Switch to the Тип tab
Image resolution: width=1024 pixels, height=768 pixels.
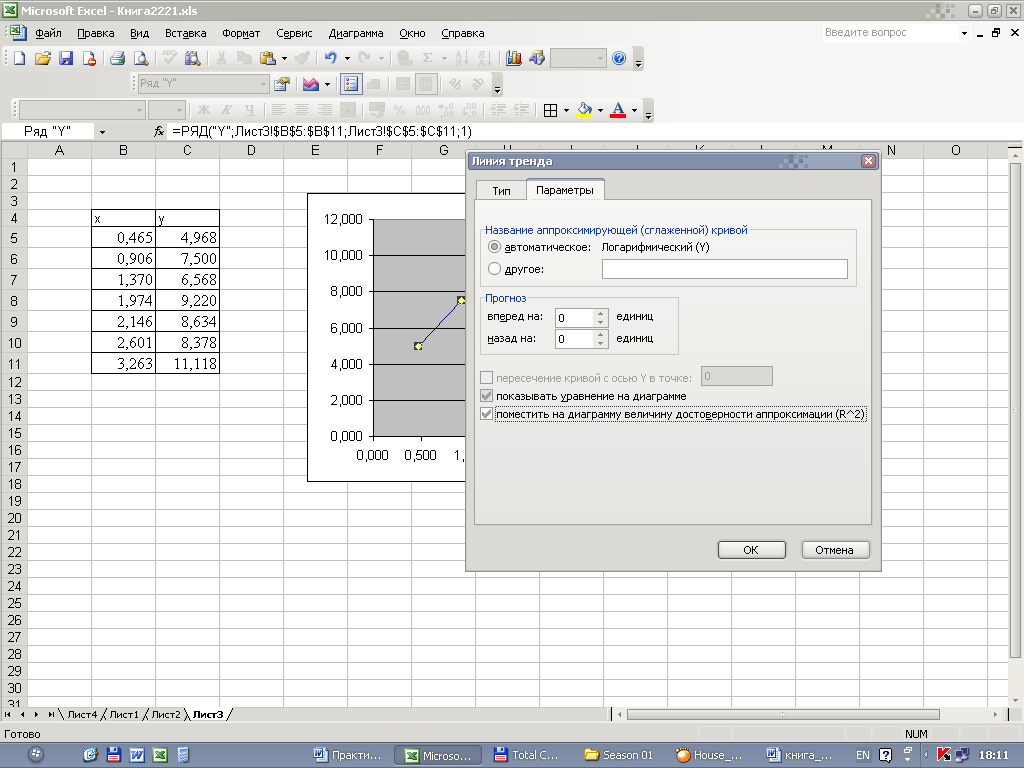coord(501,191)
